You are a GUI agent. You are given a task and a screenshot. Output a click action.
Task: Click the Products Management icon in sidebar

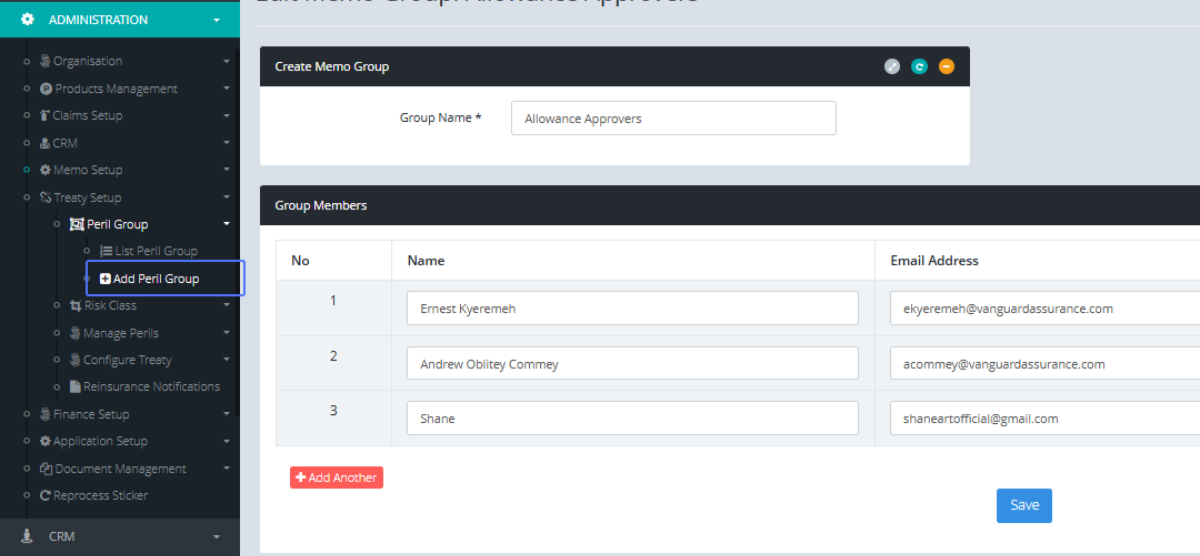(46, 89)
